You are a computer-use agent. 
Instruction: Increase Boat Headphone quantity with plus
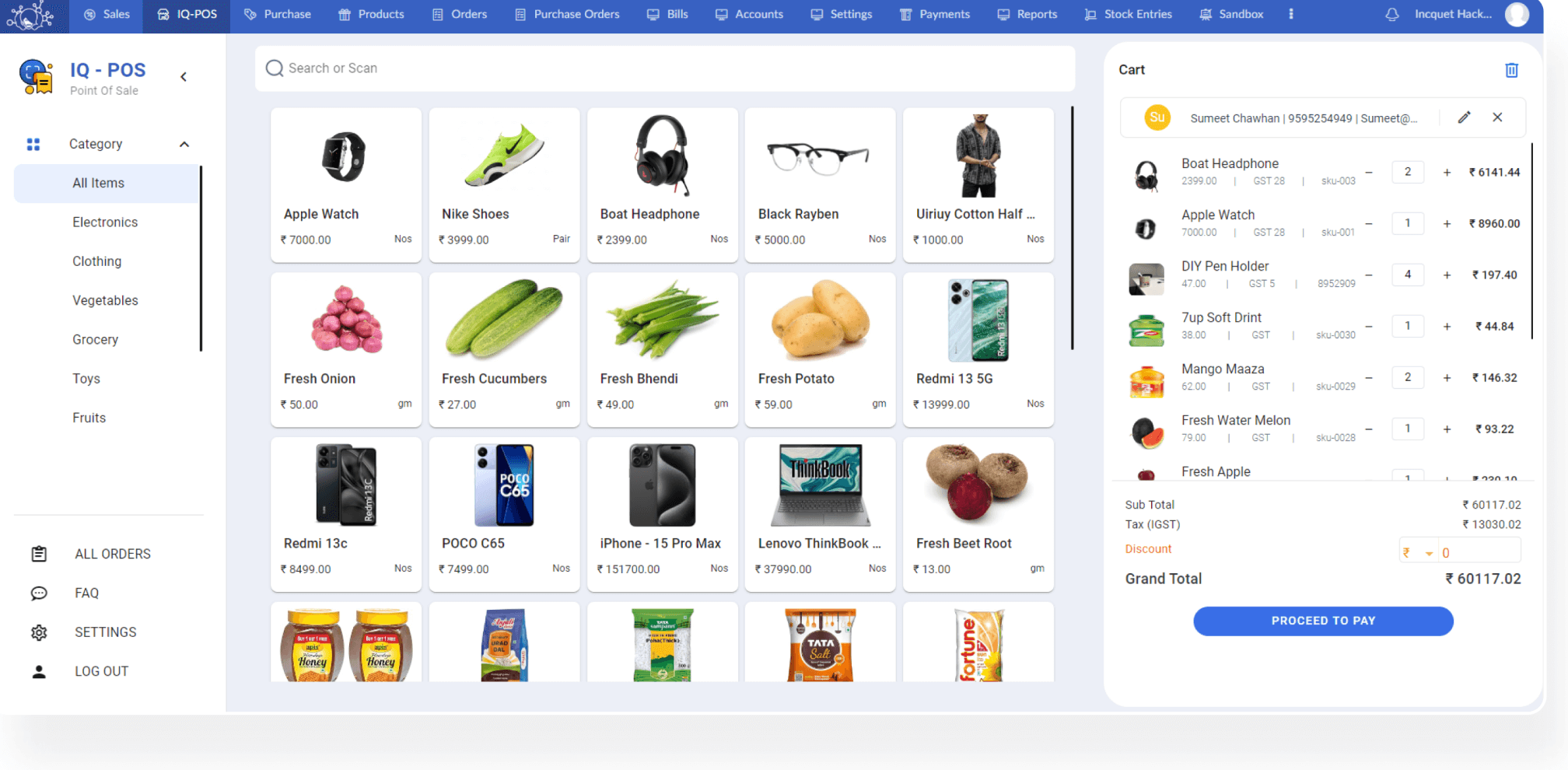[1447, 173]
